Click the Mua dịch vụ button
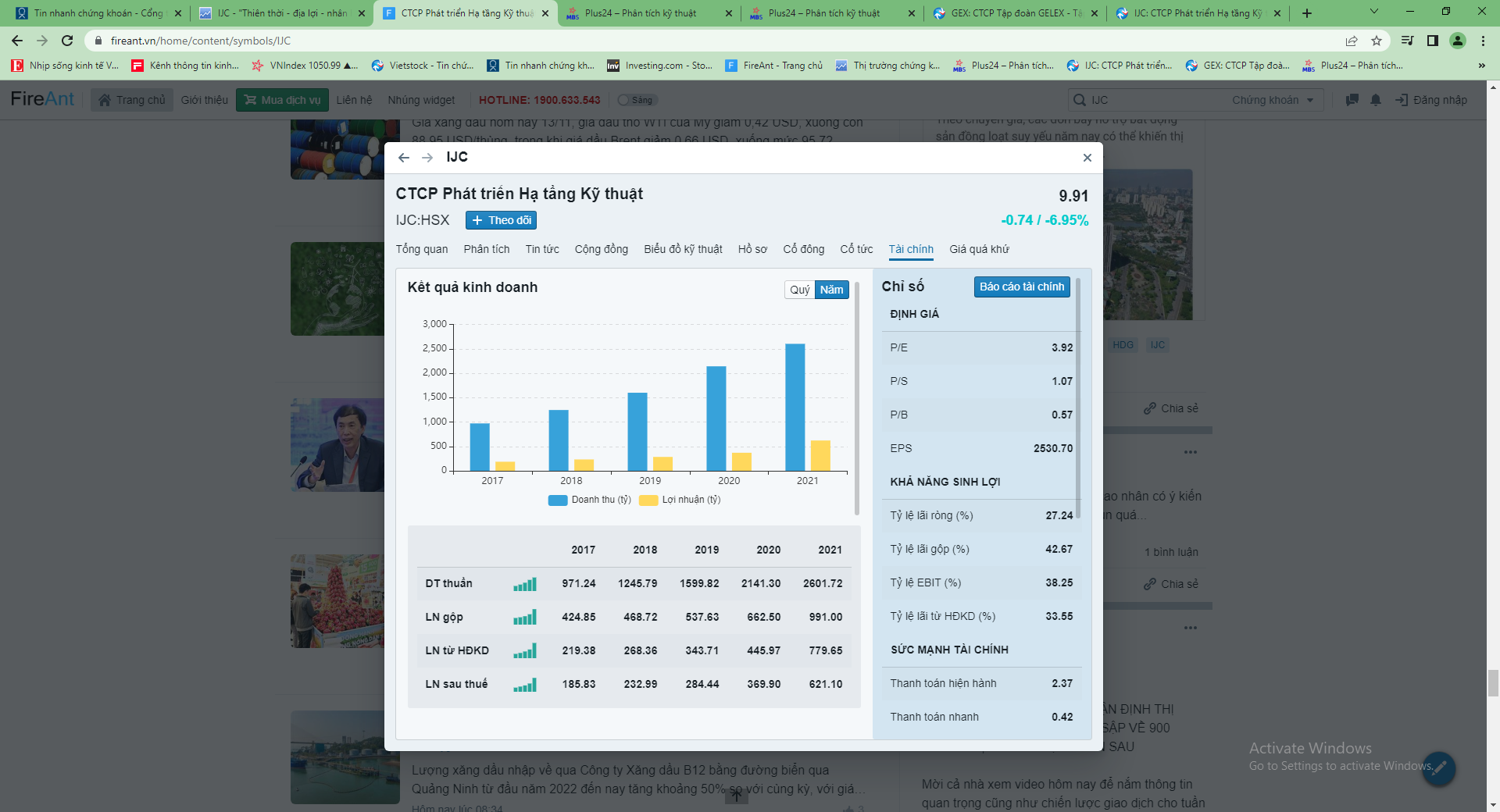 pyautogui.click(x=282, y=100)
